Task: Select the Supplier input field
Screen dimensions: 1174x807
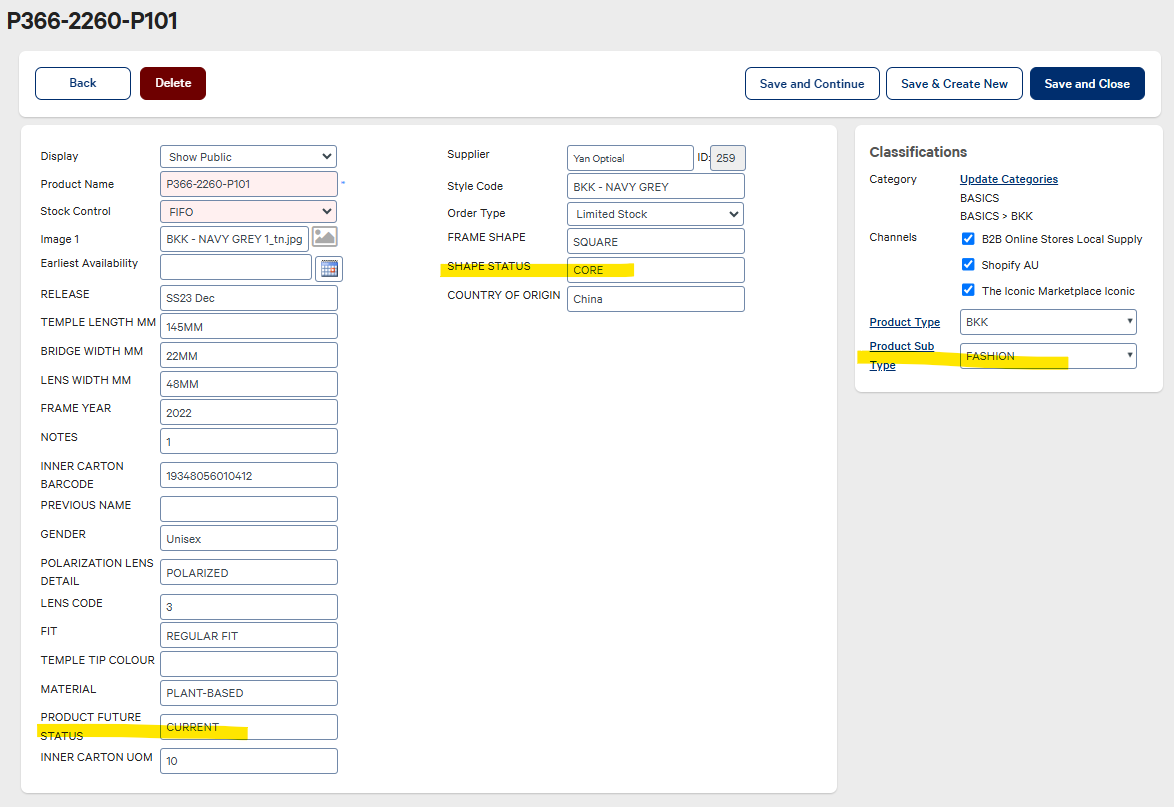Action: [629, 158]
